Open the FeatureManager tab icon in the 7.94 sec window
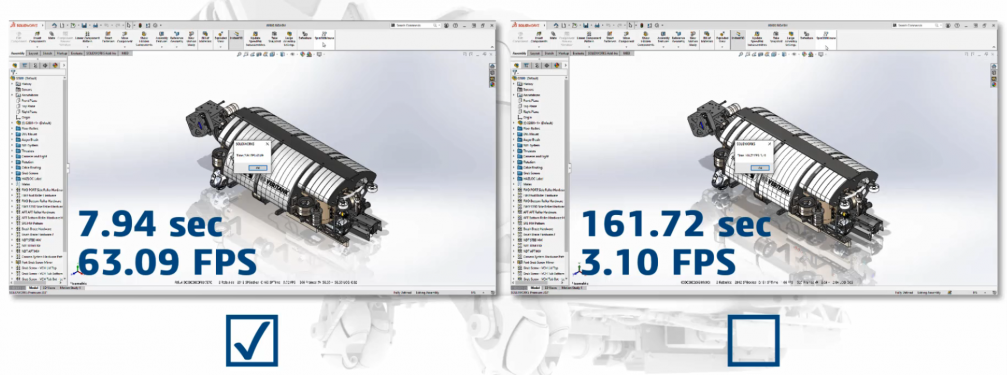 tap(15, 65)
